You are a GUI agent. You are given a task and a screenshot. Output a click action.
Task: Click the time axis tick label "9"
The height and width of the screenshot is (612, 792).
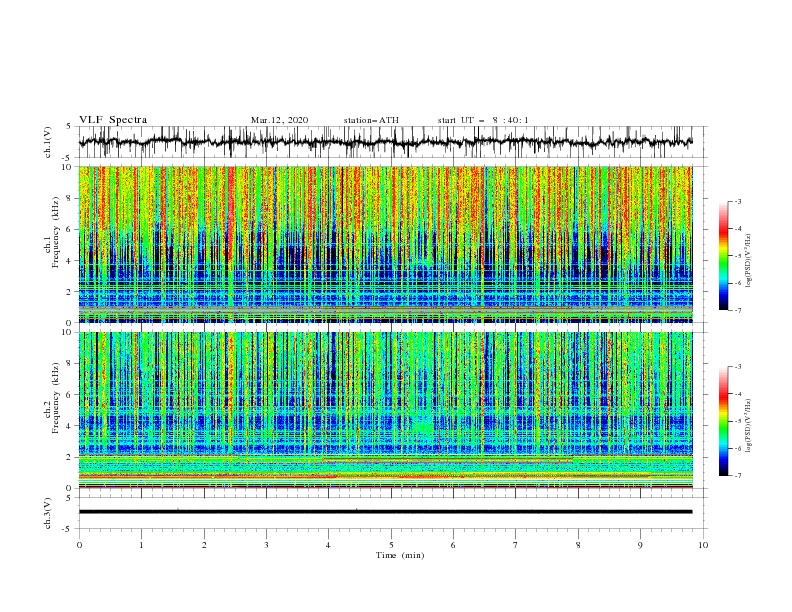pyautogui.click(x=640, y=545)
